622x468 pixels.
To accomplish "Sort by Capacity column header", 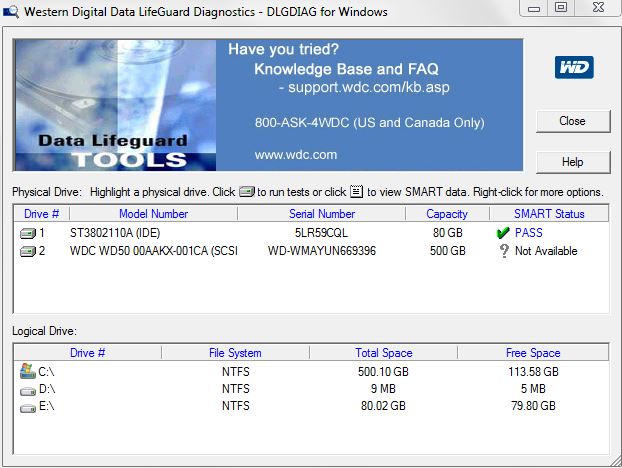I will coord(447,214).
